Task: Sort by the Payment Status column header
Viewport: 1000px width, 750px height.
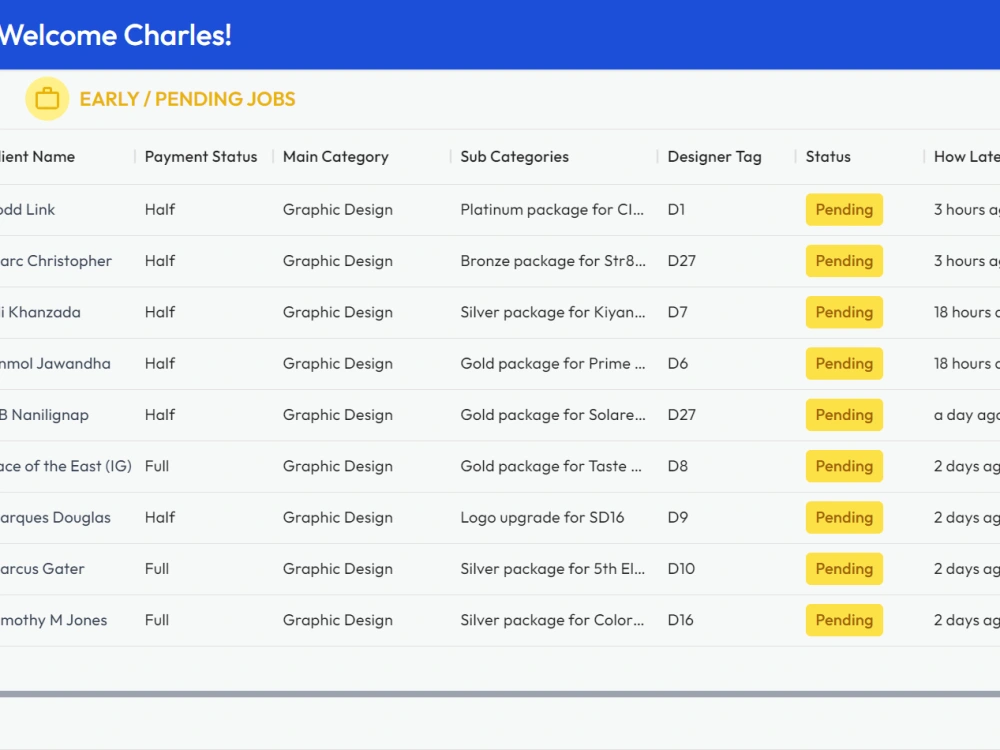Action: point(201,157)
